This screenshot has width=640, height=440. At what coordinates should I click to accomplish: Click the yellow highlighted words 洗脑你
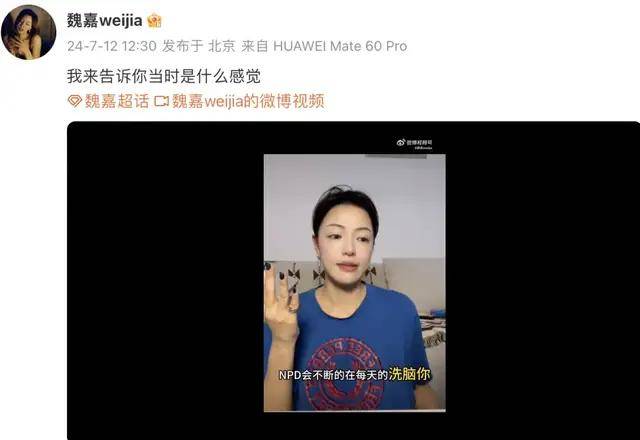[x=409, y=374]
